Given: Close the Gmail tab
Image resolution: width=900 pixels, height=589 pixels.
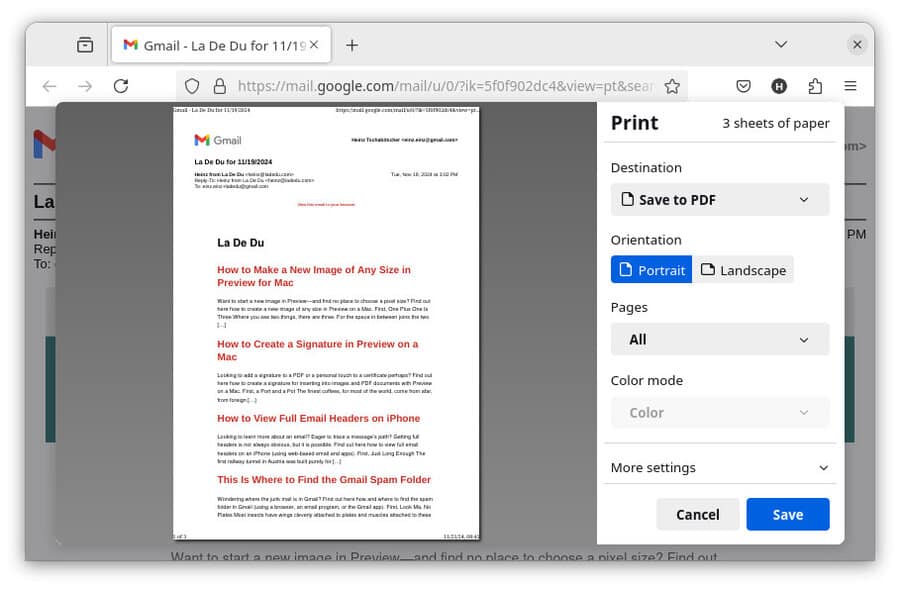Looking at the screenshot, I should (314, 45).
